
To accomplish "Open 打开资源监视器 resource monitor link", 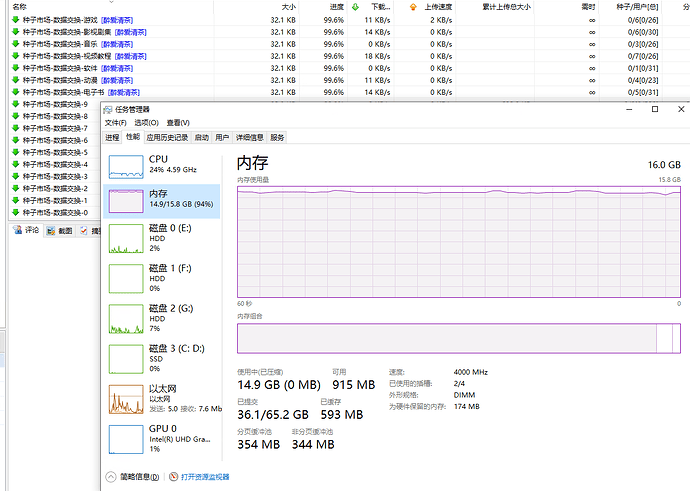I will (x=205, y=476).
